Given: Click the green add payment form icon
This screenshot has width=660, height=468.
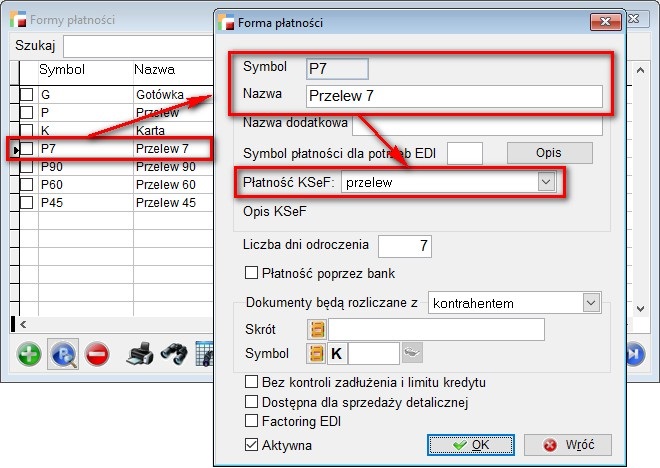Looking at the screenshot, I should click(x=30, y=355).
